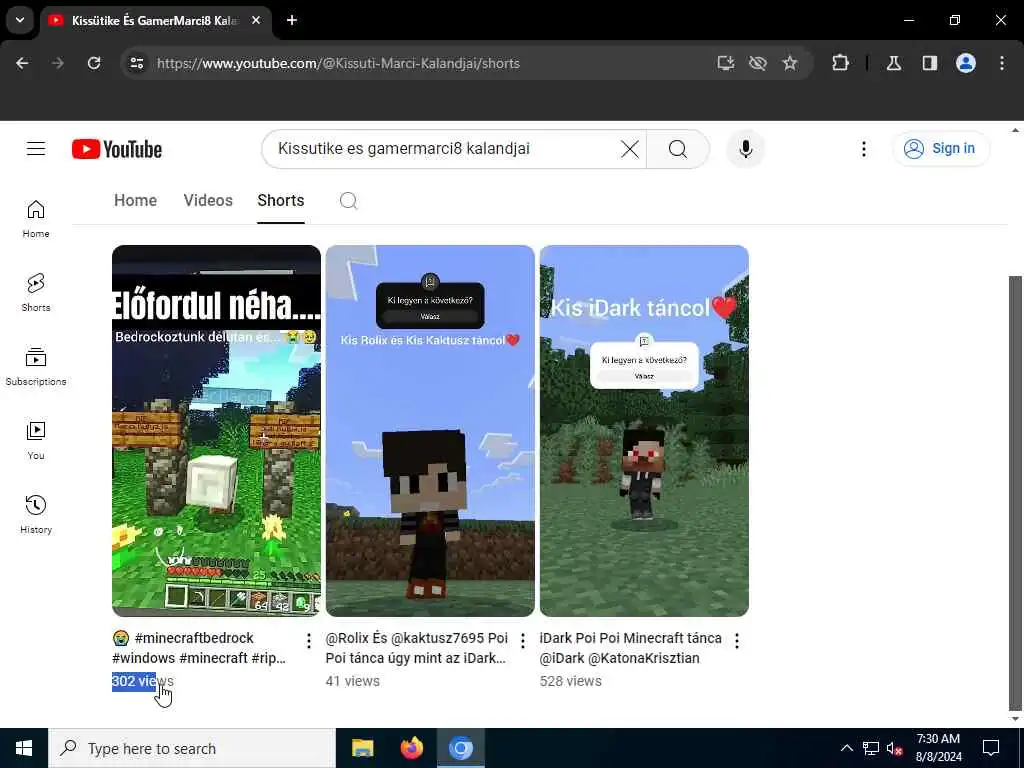Go back with the browser back arrow

[x=22, y=63]
